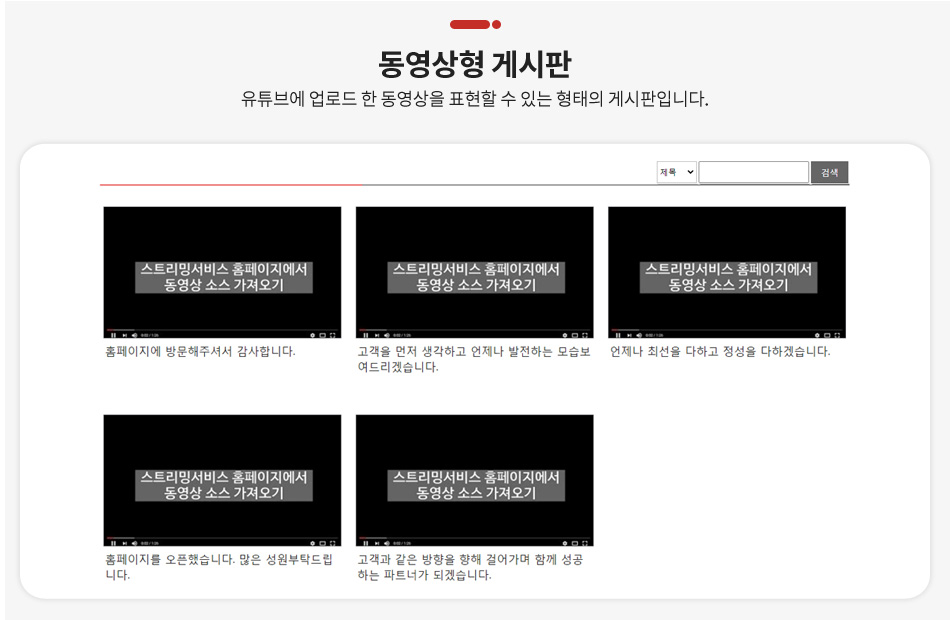This screenshot has height=620, width=950.
Task: Mute volume in '고객과 같은 방향을' video
Action: click(387, 543)
